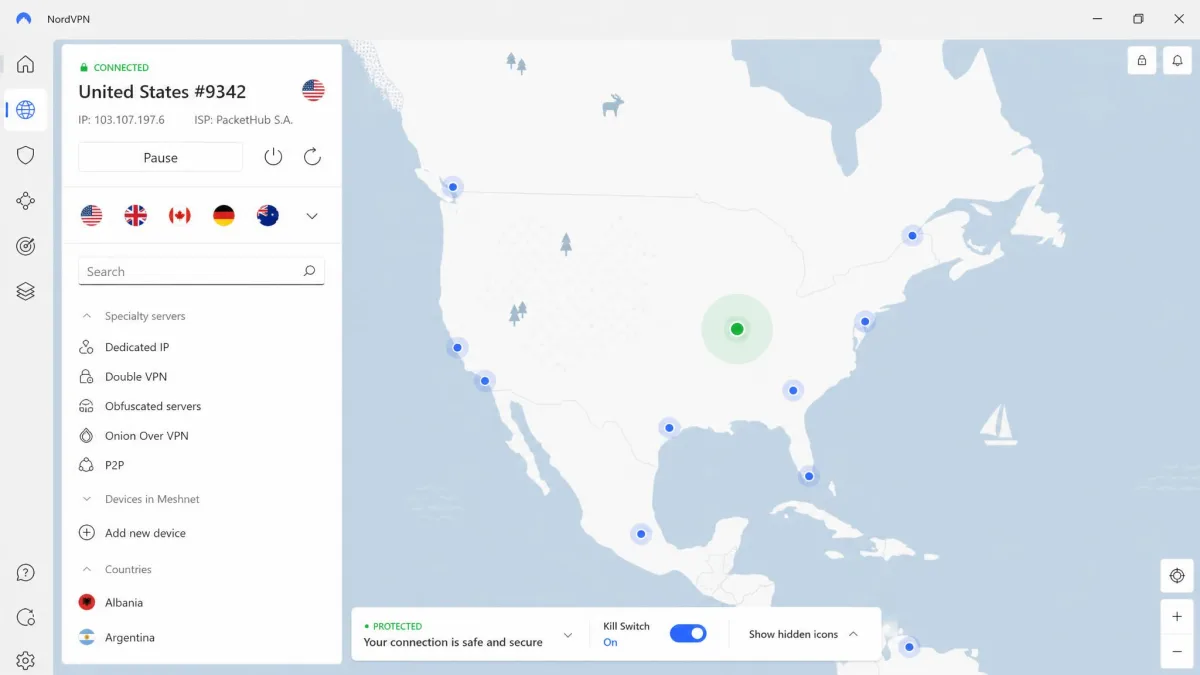Connect via United States quick flag

click(x=91, y=215)
